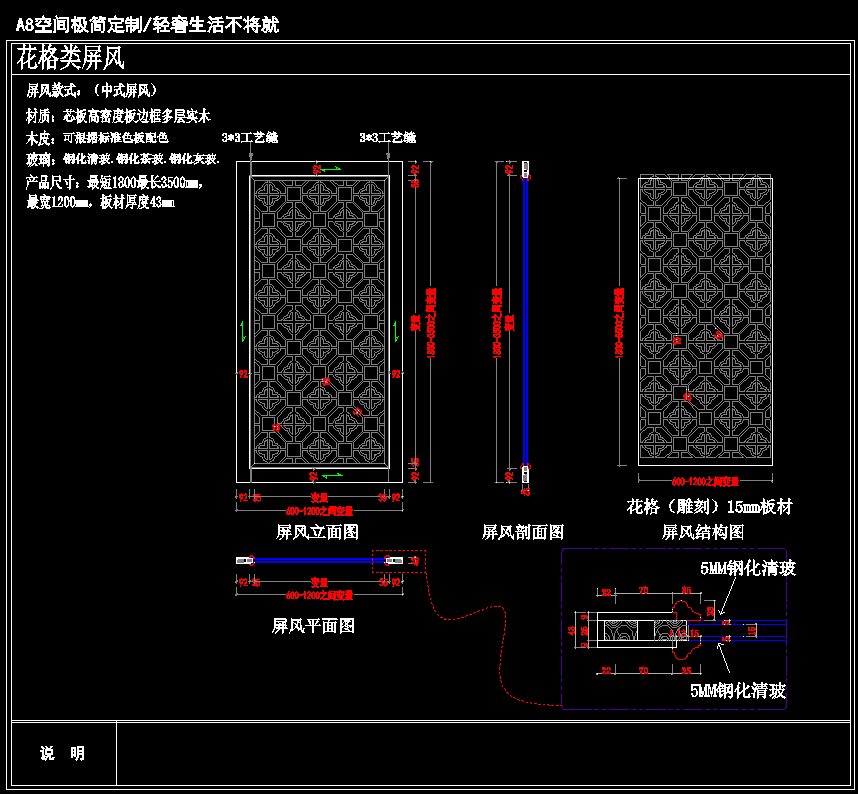Viewport: 858px width, 794px height.
Task: Click the 屏风立面图 caption label
Action: 317,532
